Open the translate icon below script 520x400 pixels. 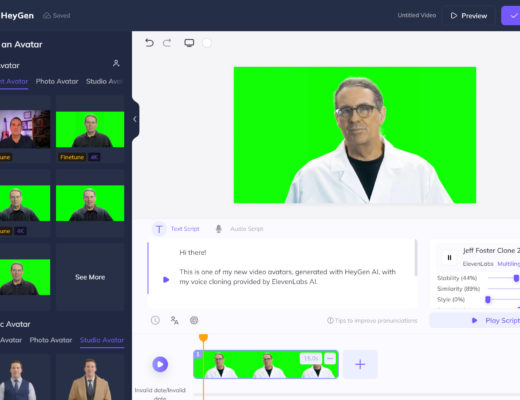(174, 320)
